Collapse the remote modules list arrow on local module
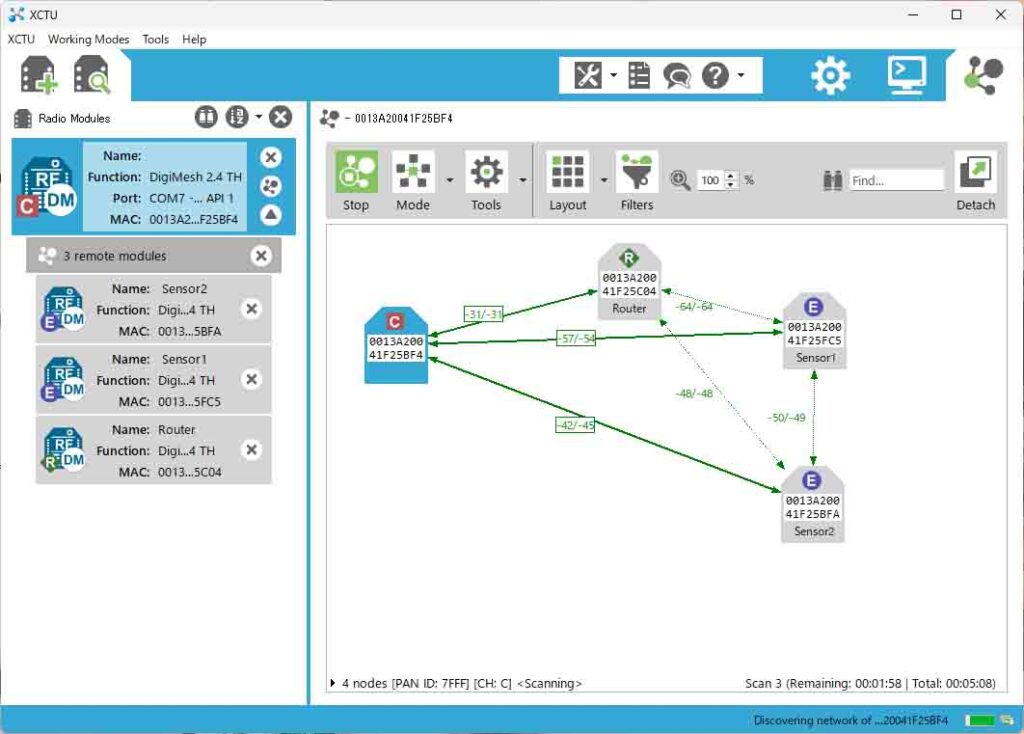Screen dimensions: 1024x734 (x=270, y=214)
